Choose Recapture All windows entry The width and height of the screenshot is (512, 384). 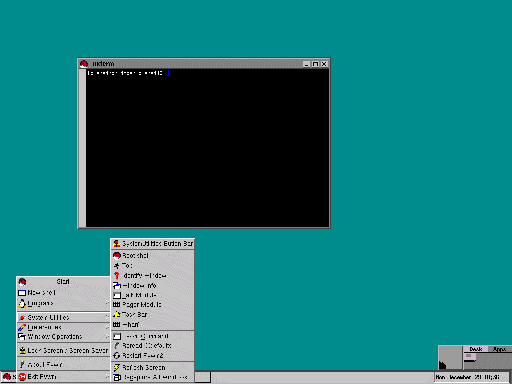152,377
